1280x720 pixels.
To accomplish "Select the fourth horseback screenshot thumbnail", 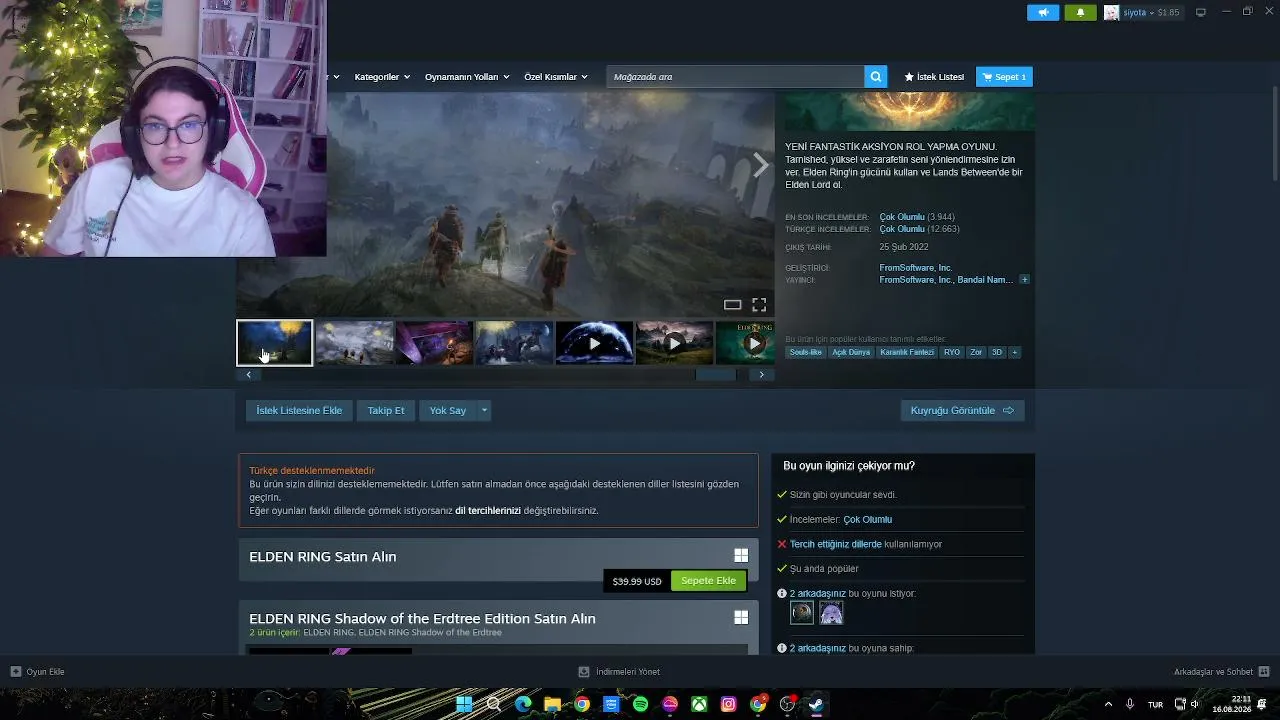I will [x=514, y=343].
